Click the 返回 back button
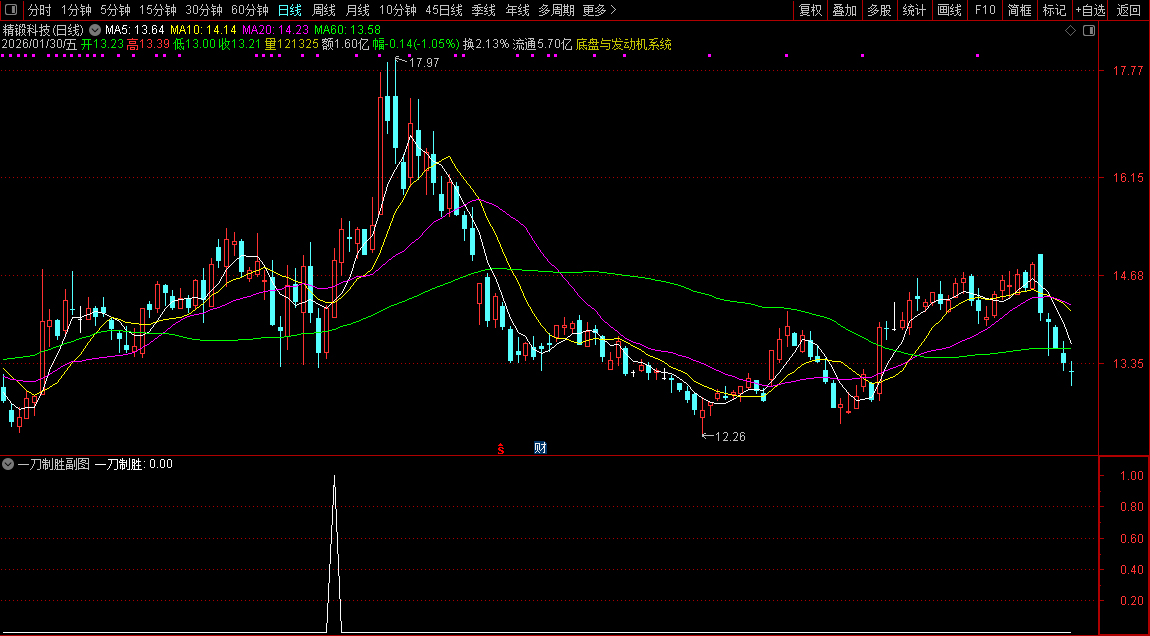 click(x=1128, y=10)
